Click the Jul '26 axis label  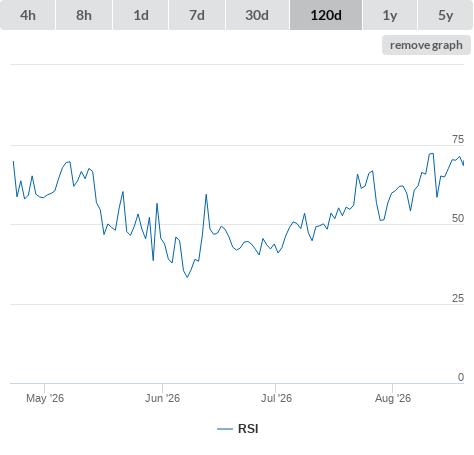click(276, 398)
